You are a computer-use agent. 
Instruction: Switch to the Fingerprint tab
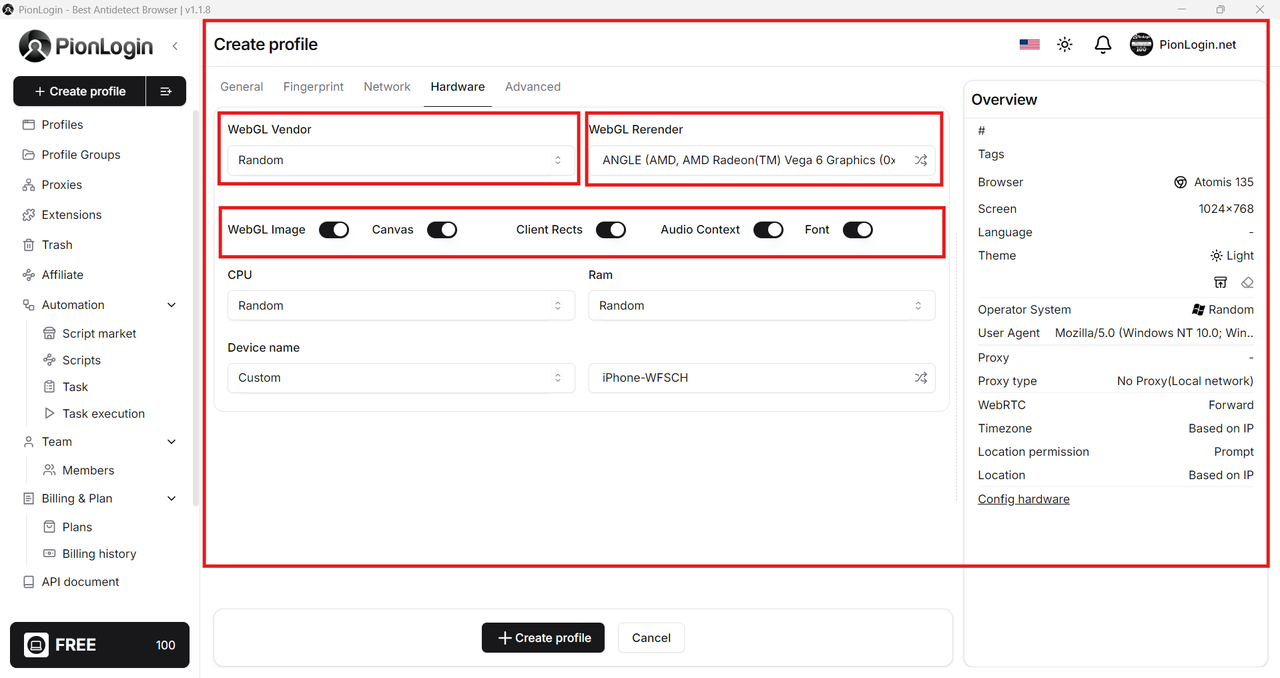point(313,87)
